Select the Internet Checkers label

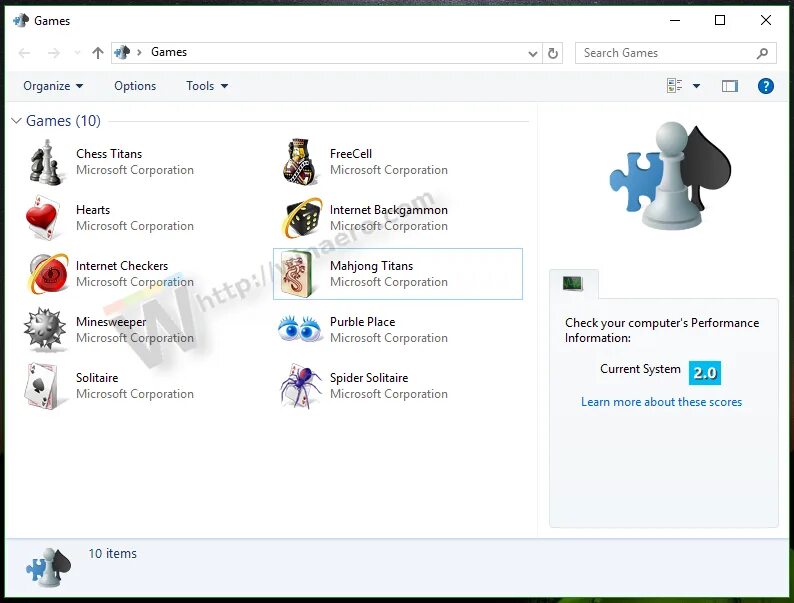click(x=122, y=266)
